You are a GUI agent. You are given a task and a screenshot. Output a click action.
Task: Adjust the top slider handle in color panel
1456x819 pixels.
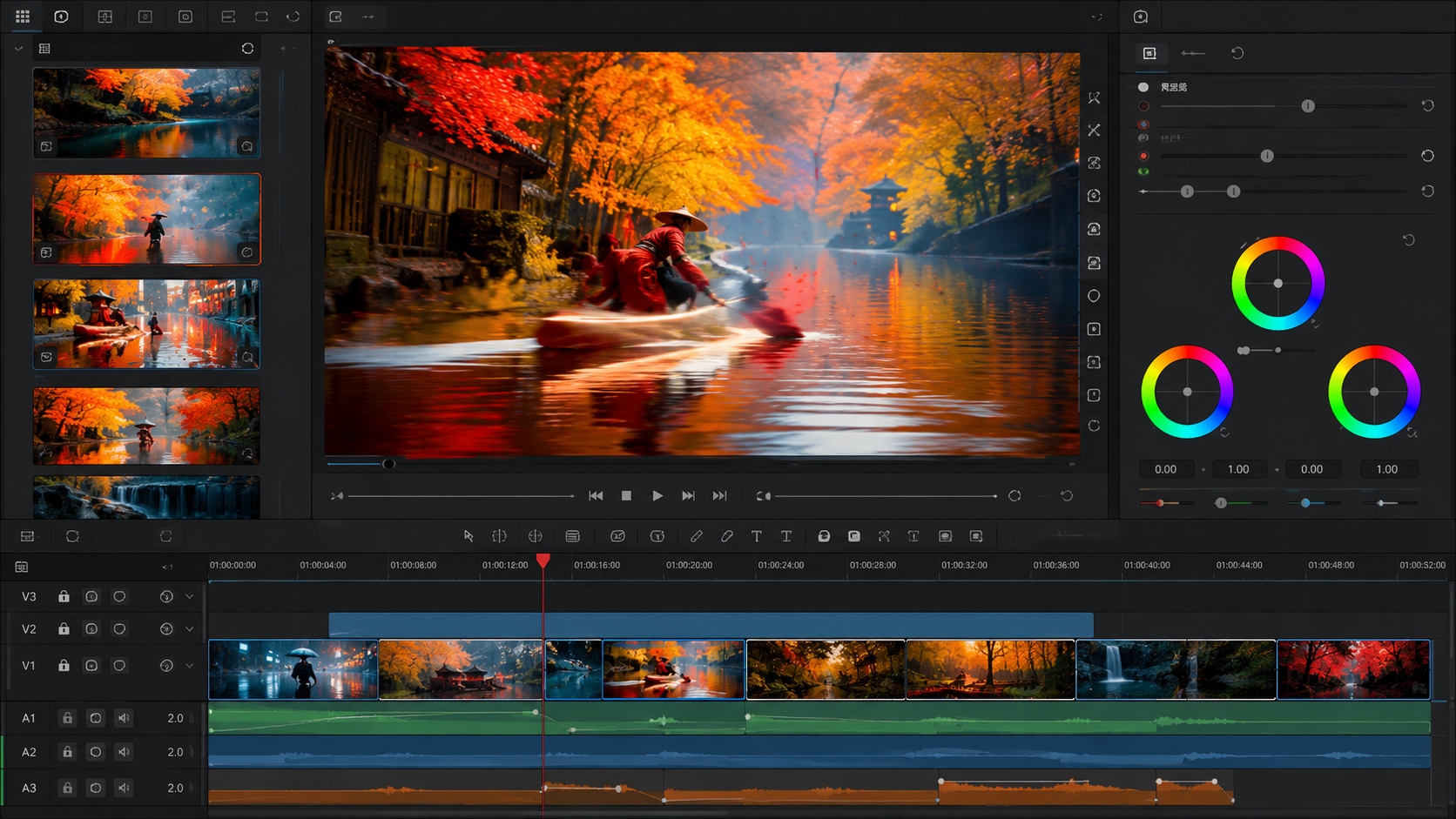coord(1308,106)
